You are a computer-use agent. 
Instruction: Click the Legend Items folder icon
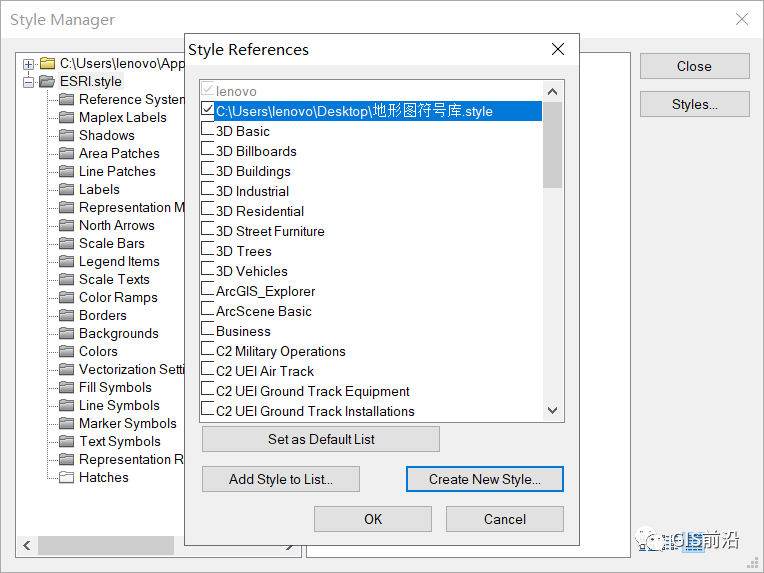click(67, 261)
